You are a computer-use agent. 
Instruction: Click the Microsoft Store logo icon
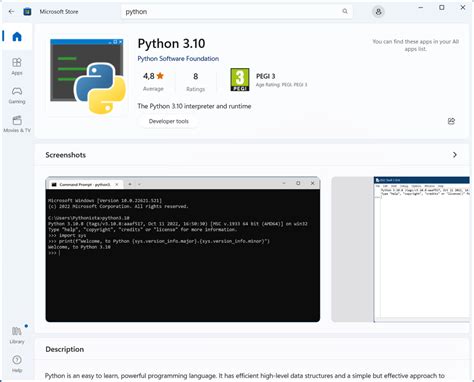click(x=27, y=12)
